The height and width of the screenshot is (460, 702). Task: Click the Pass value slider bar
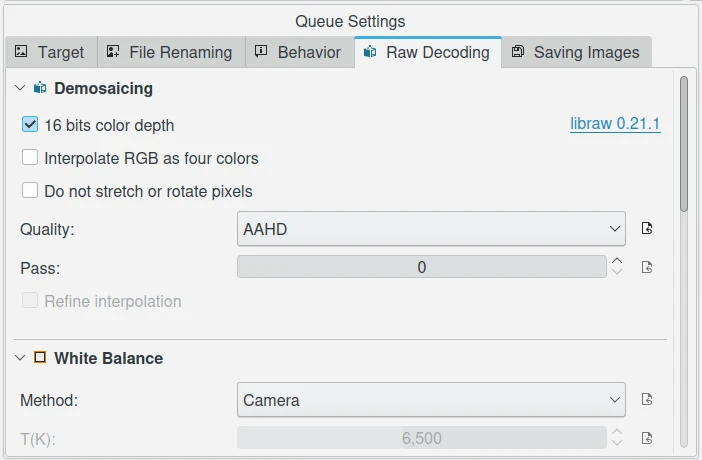[421, 267]
